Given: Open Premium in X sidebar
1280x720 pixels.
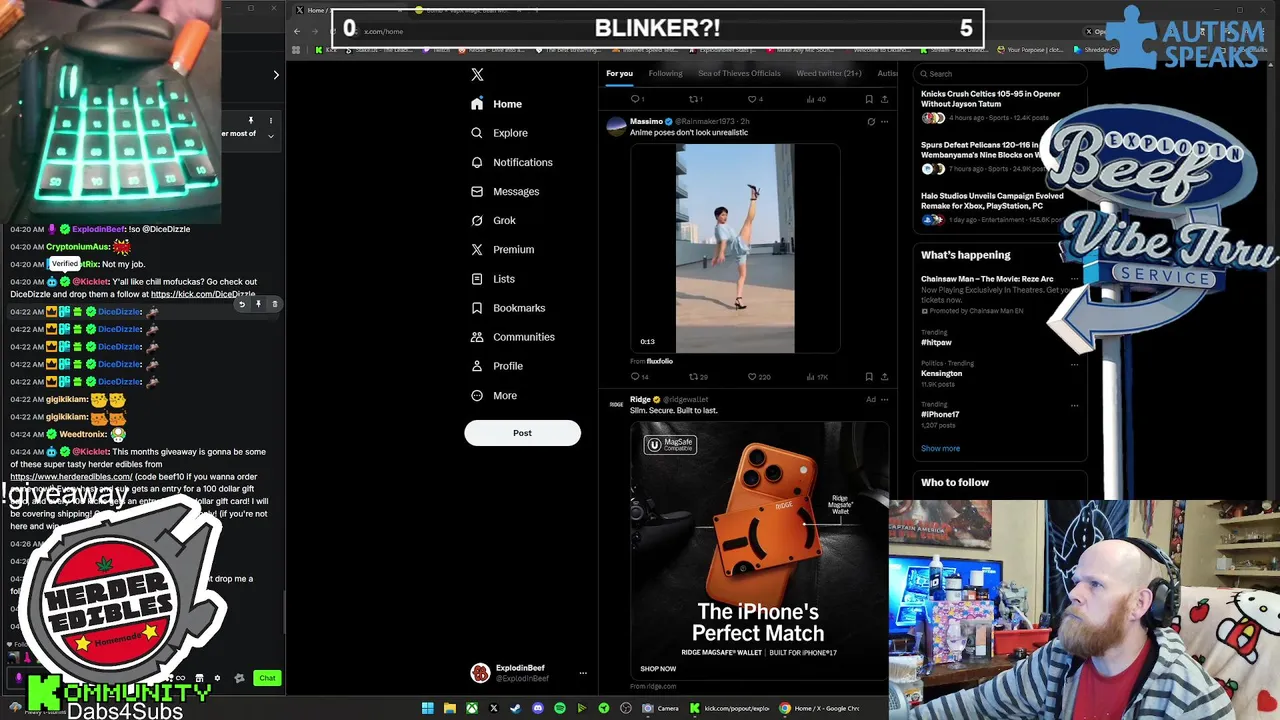Looking at the screenshot, I should [x=502, y=249].
